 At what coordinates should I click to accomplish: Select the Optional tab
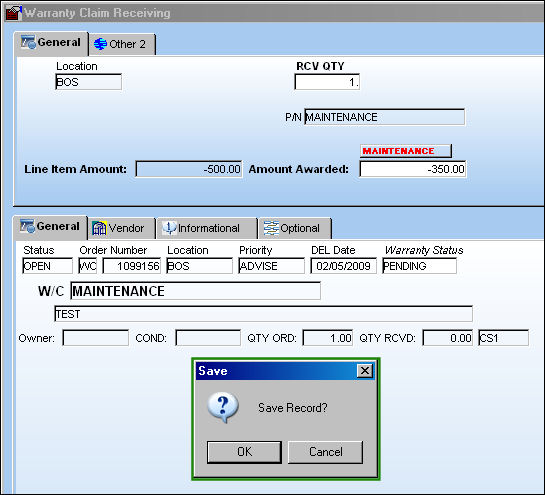tap(295, 228)
